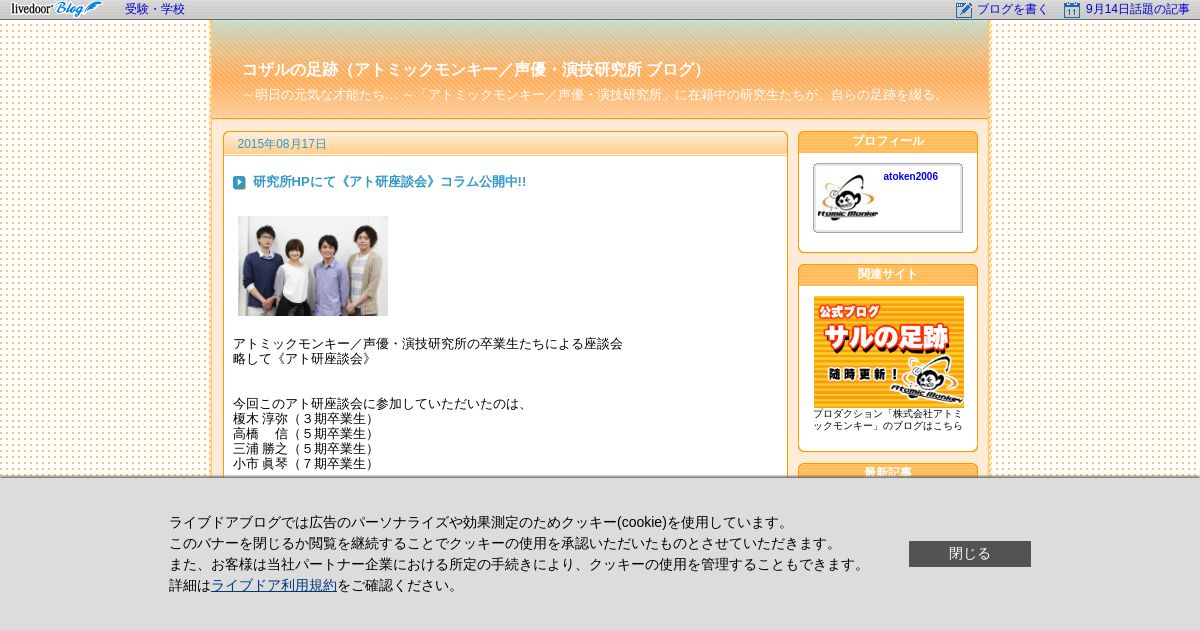Click the name 三浦 勝之（５期卒業生）
The image size is (1200, 630).
(x=305, y=449)
